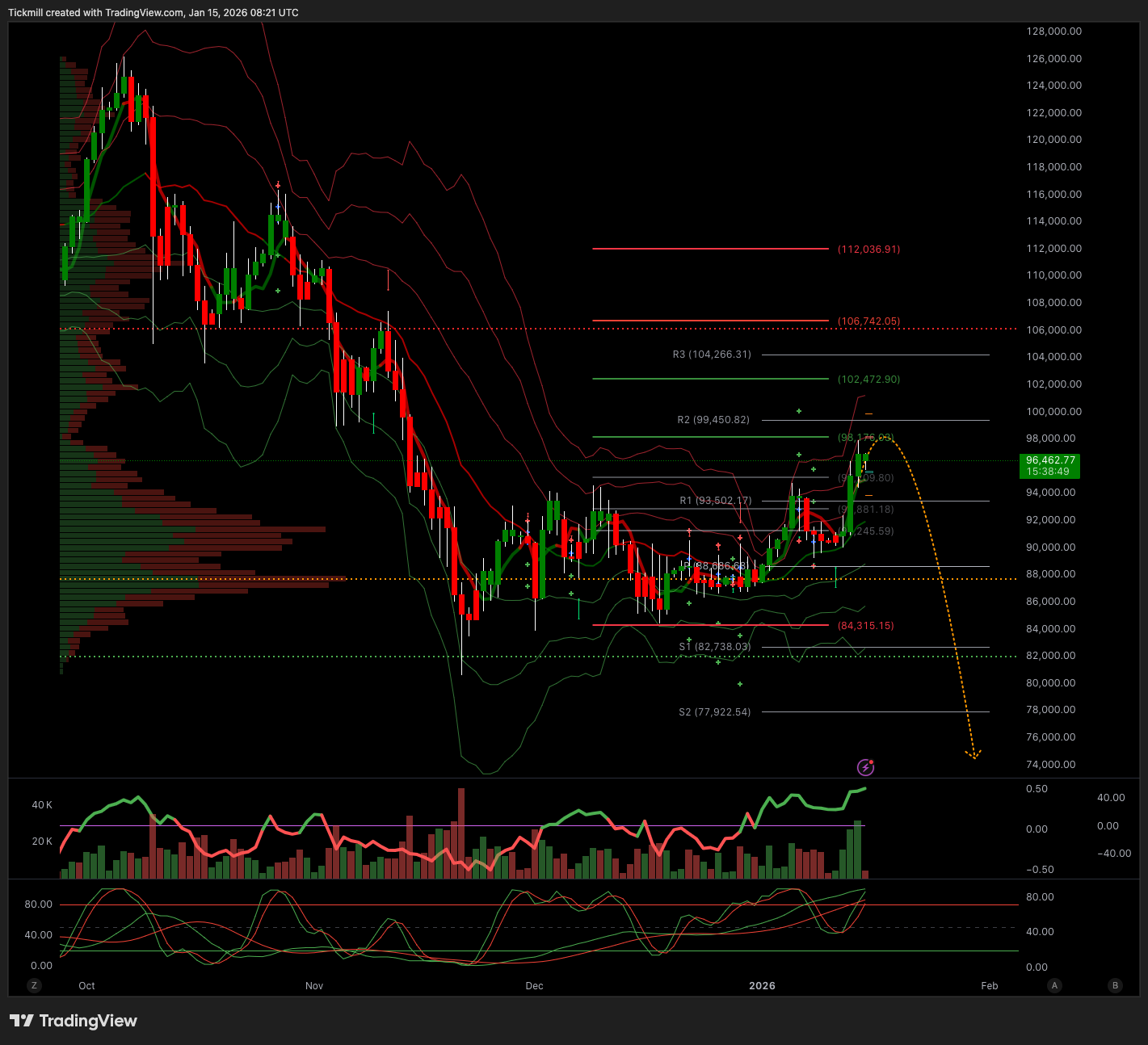Click the B button at bottom right

click(1116, 985)
